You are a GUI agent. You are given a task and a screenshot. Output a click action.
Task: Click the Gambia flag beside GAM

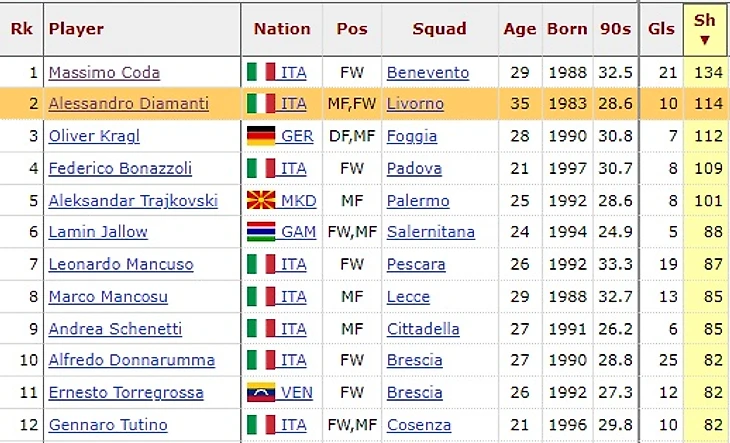[x=261, y=232]
